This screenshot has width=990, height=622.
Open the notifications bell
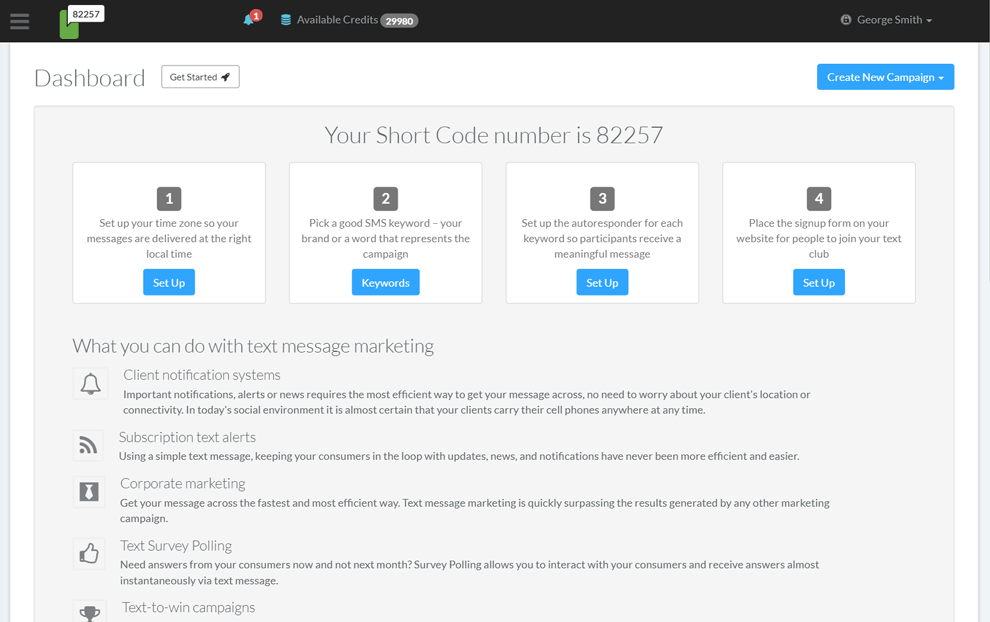251,18
